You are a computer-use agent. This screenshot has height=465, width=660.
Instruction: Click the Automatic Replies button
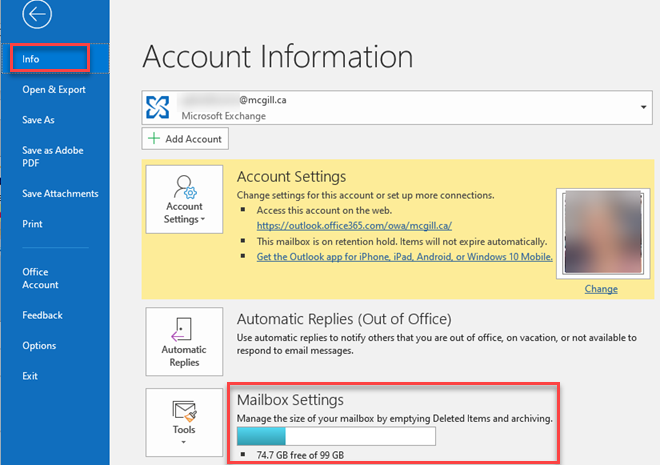click(184, 341)
